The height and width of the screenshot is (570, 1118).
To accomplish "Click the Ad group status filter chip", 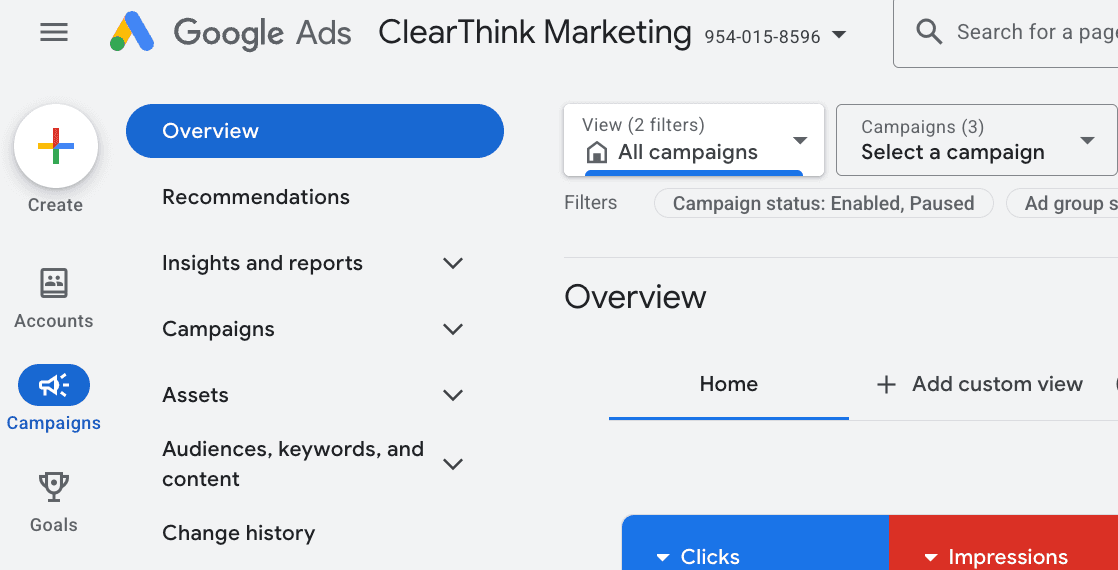I will click(1062, 203).
